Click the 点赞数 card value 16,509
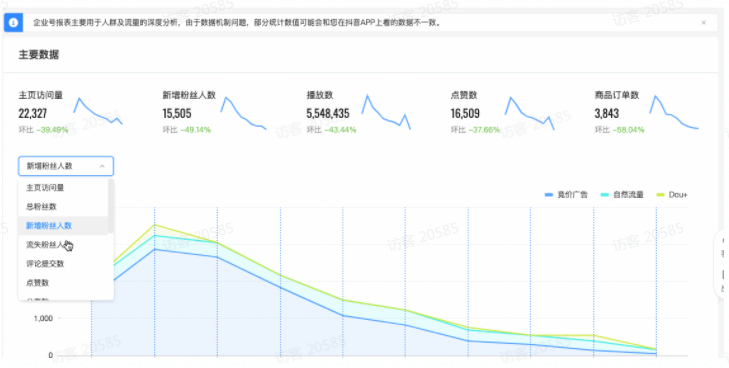The image size is (729, 368). [465, 113]
